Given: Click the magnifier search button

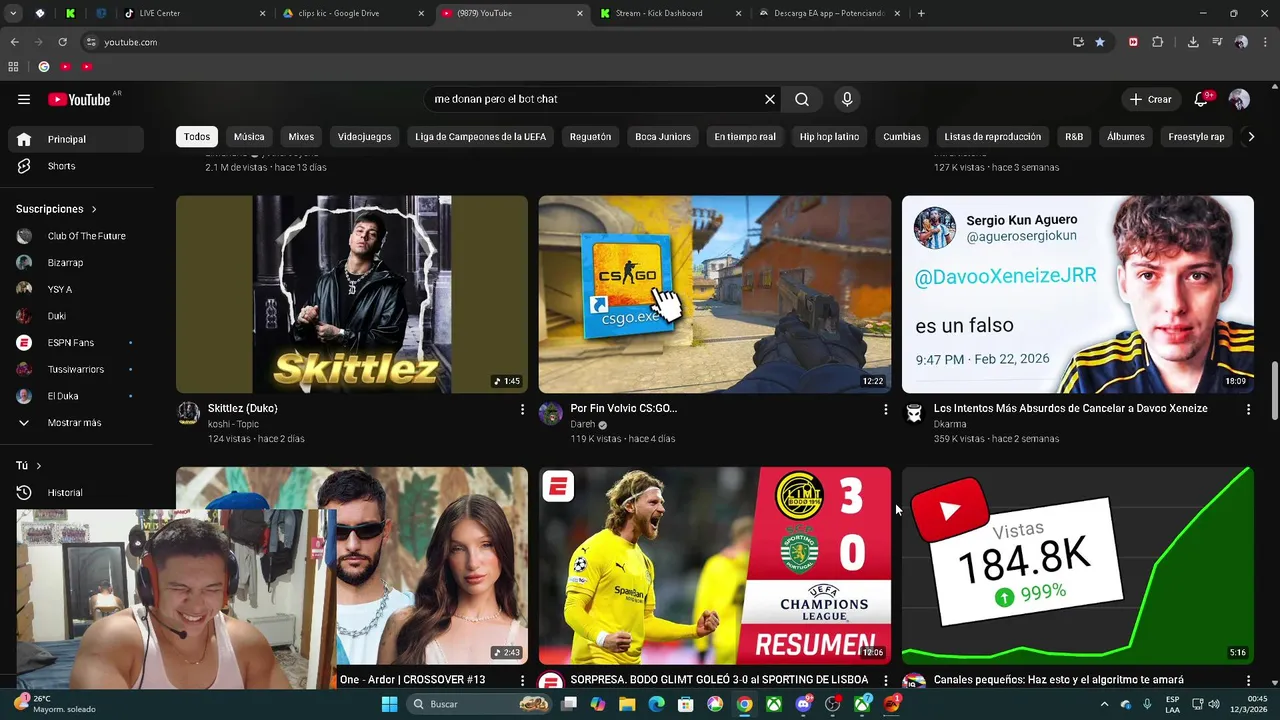Looking at the screenshot, I should point(802,99).
